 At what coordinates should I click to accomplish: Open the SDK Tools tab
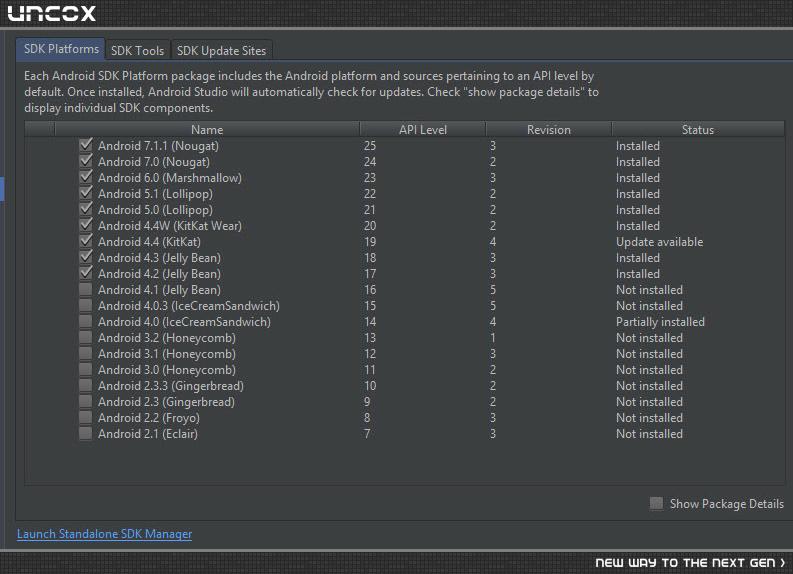(138, 51)
